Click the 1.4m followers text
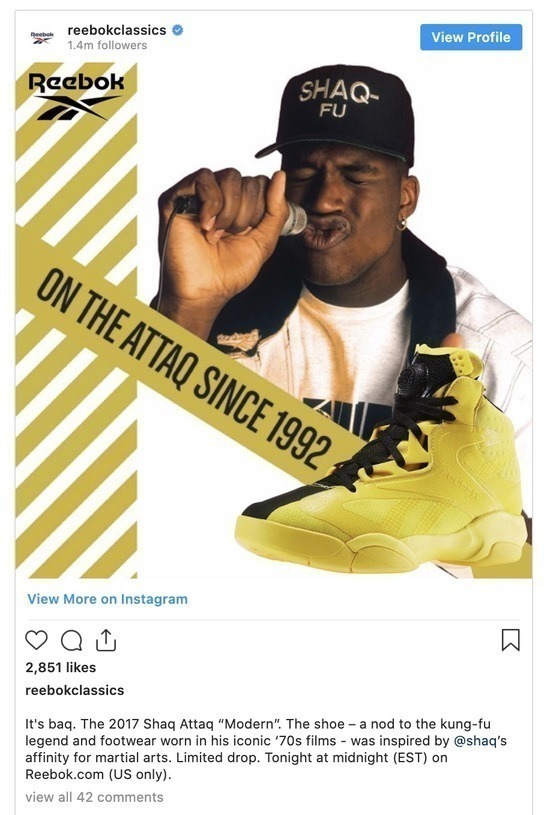Screen dimensions: 544x815 click(107, 45)
